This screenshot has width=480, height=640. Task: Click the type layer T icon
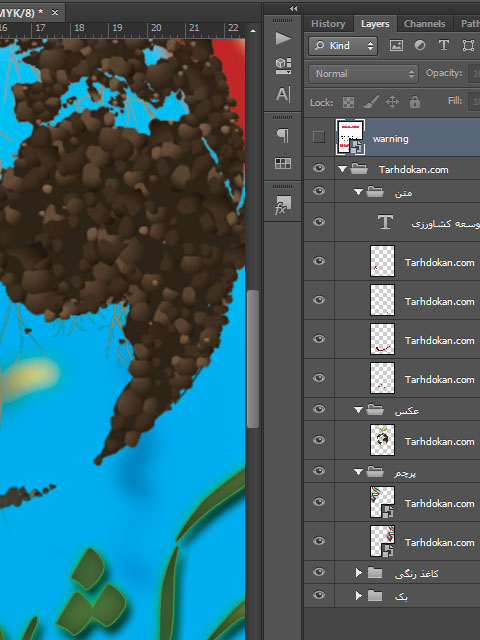pos(385,222)
